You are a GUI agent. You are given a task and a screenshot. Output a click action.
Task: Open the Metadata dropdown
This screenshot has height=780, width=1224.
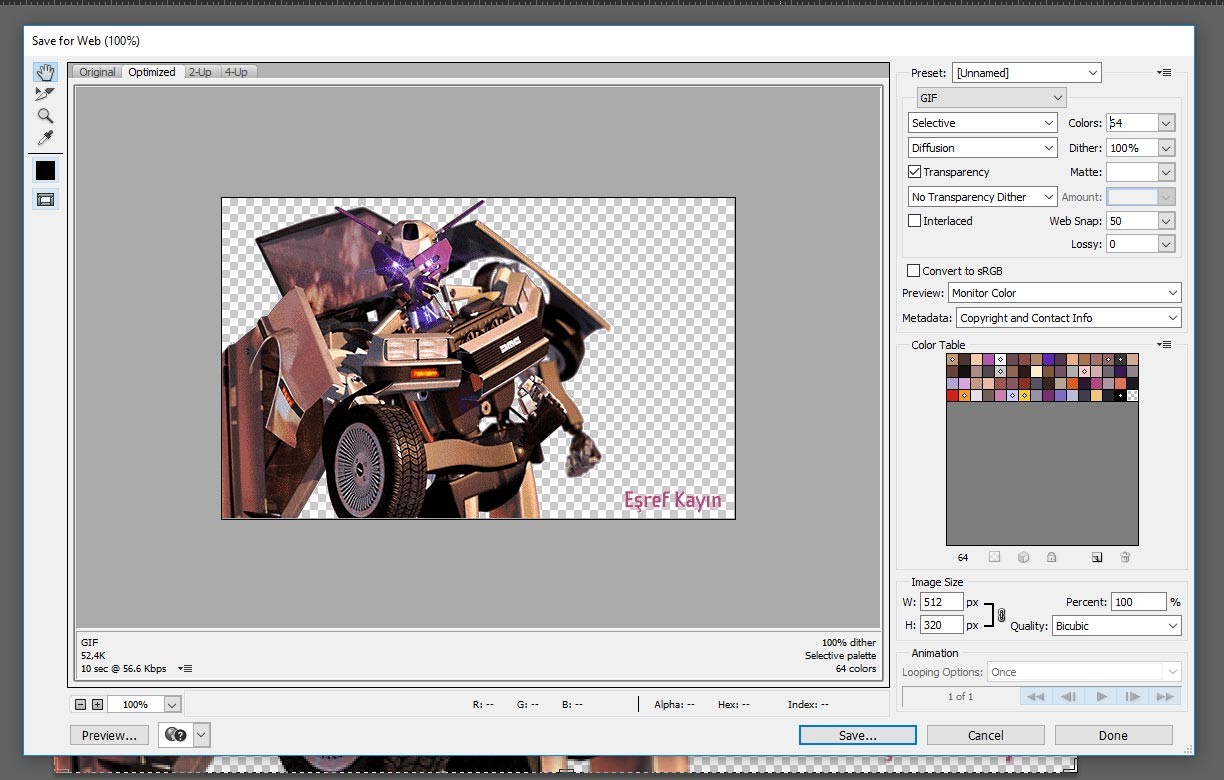[x=1069, y=318]
